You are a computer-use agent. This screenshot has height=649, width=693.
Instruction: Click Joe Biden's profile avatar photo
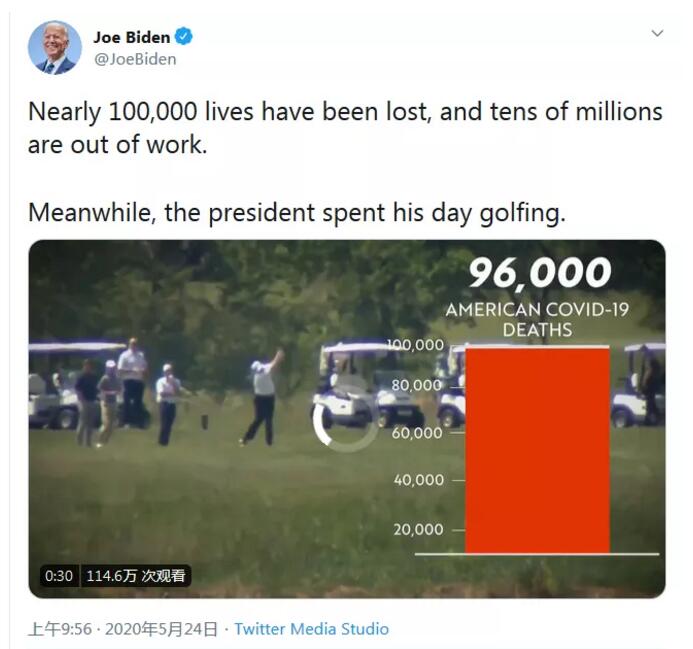[x=54, y=47]
